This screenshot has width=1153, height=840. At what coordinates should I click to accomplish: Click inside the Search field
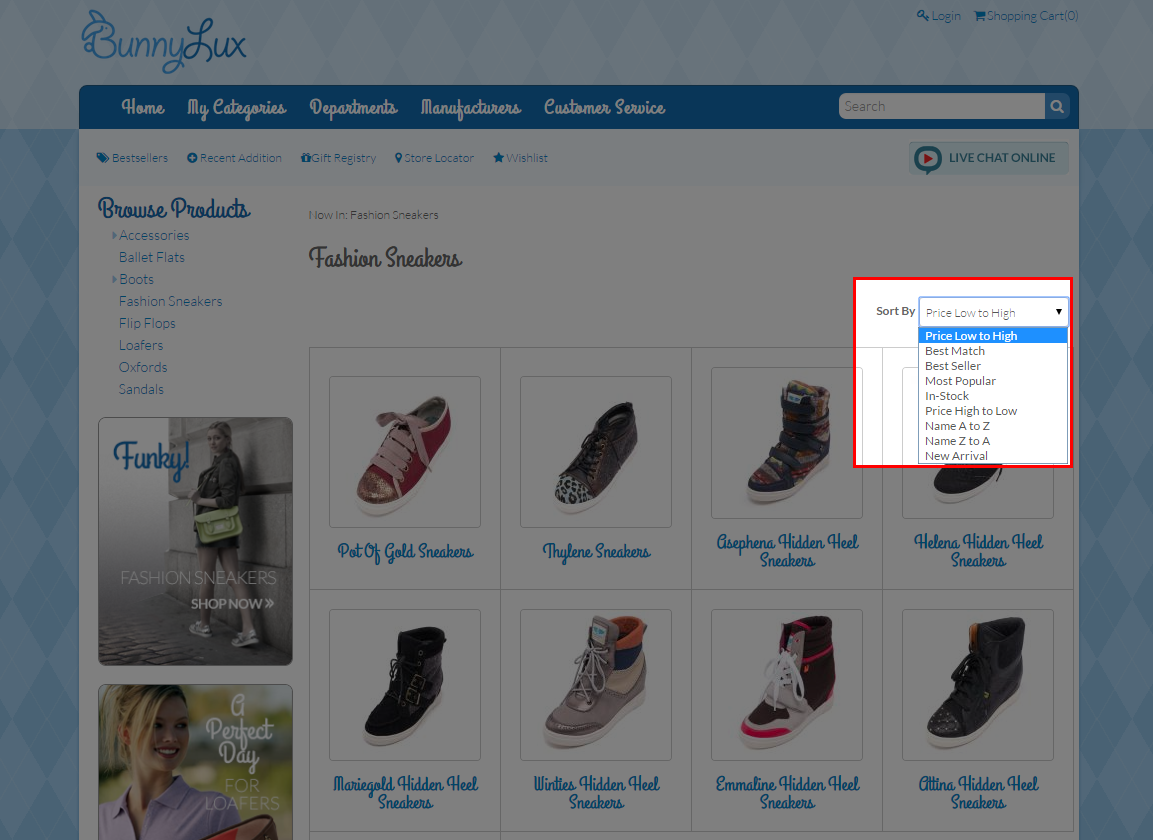click(x=941, y=107)
